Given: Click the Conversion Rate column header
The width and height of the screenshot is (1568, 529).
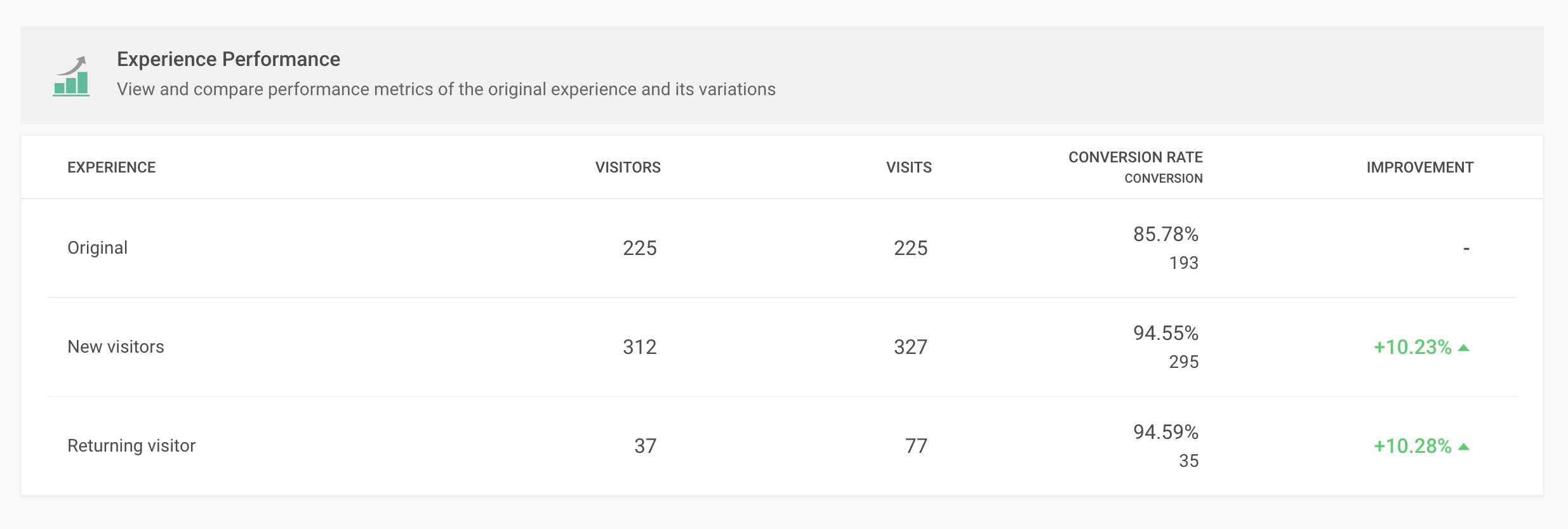Looking at the screenshot, I should pyautogui.click(x=1135, y=157).
